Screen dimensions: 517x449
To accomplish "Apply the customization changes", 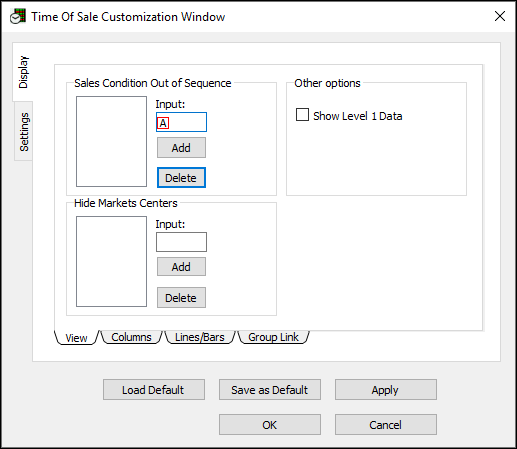I will [386, 389].
